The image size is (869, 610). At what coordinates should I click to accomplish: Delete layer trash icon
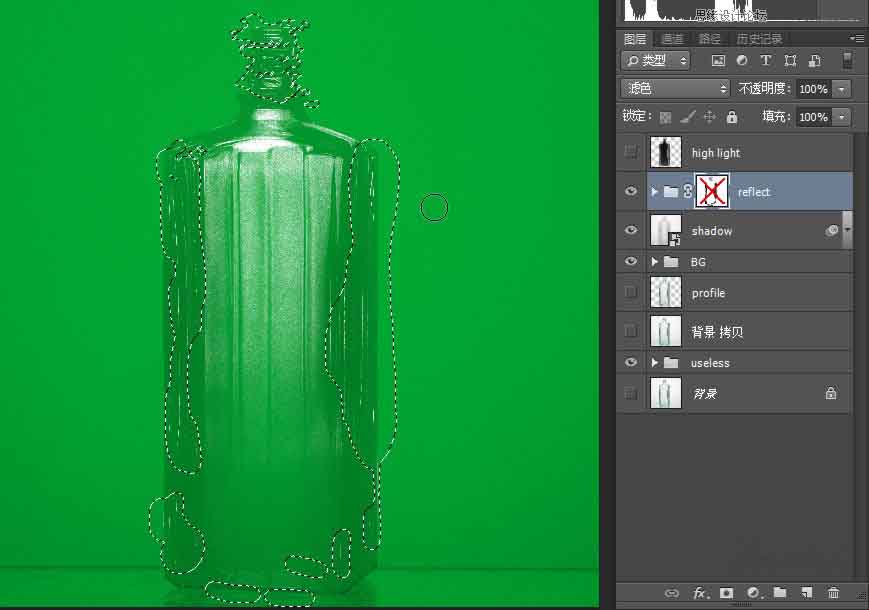click(x=833, y=593)
